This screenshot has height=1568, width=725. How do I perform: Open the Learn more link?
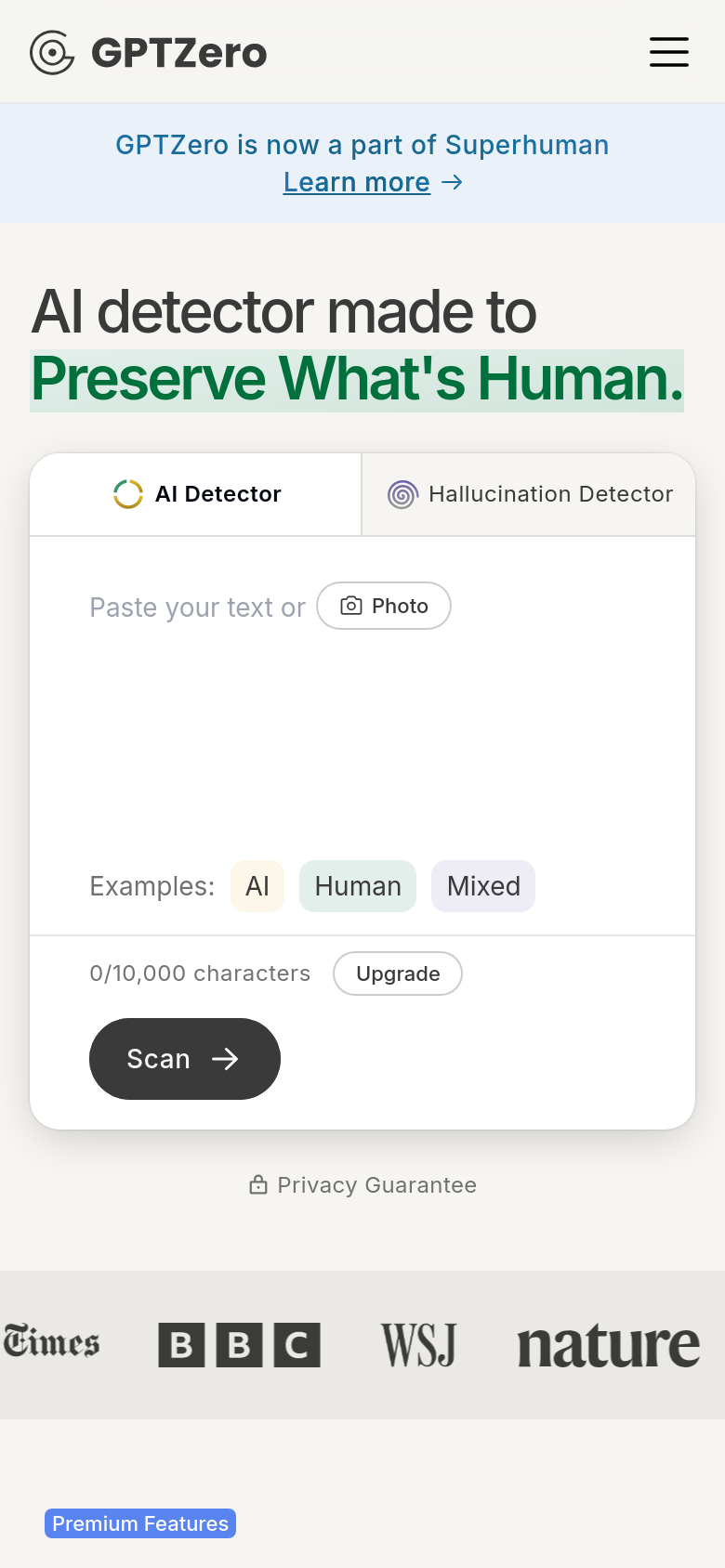357,182
